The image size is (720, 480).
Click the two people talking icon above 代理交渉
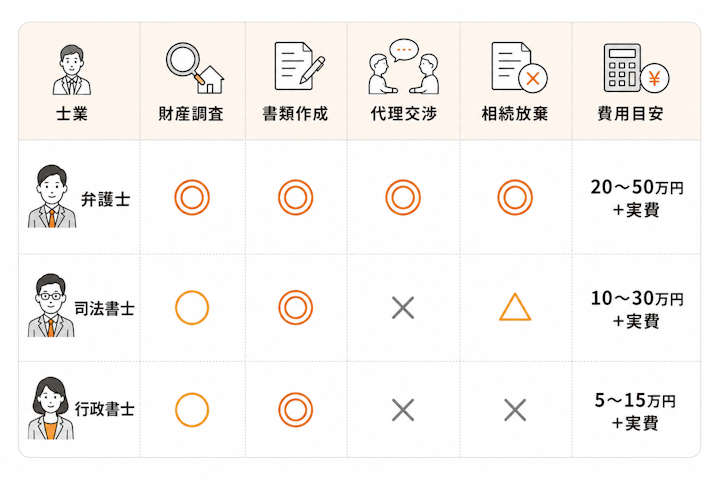click(404, 67)
